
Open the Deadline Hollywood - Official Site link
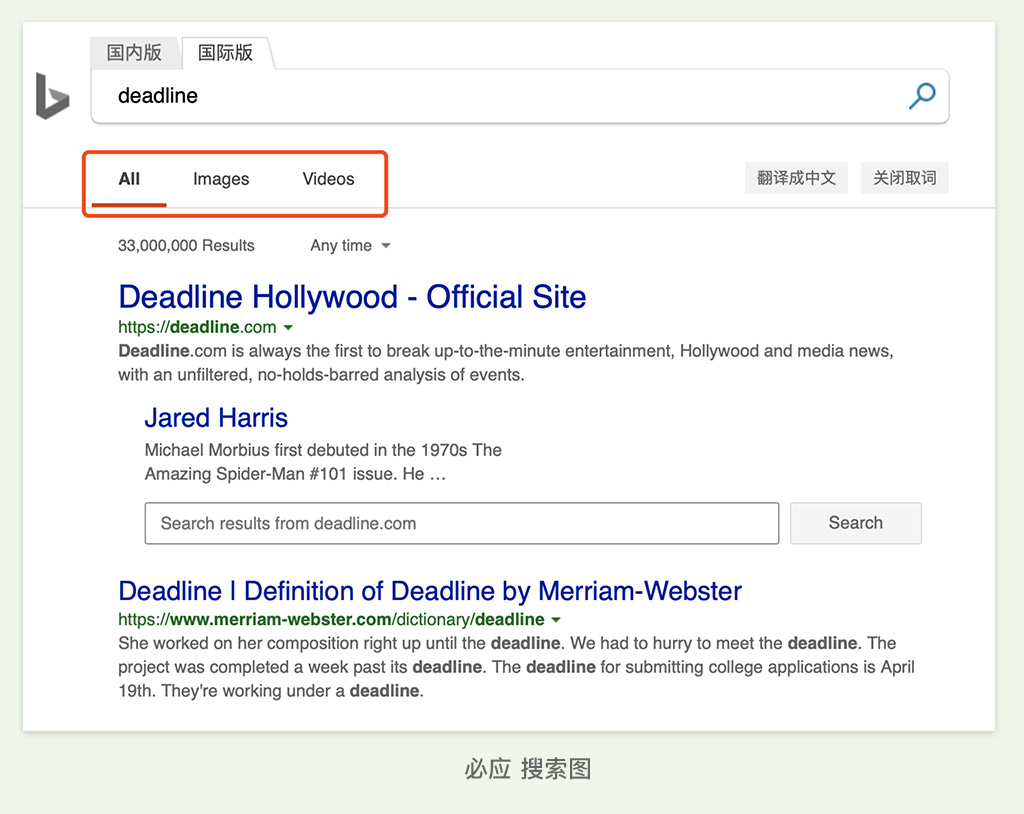[x=352, y=297]
